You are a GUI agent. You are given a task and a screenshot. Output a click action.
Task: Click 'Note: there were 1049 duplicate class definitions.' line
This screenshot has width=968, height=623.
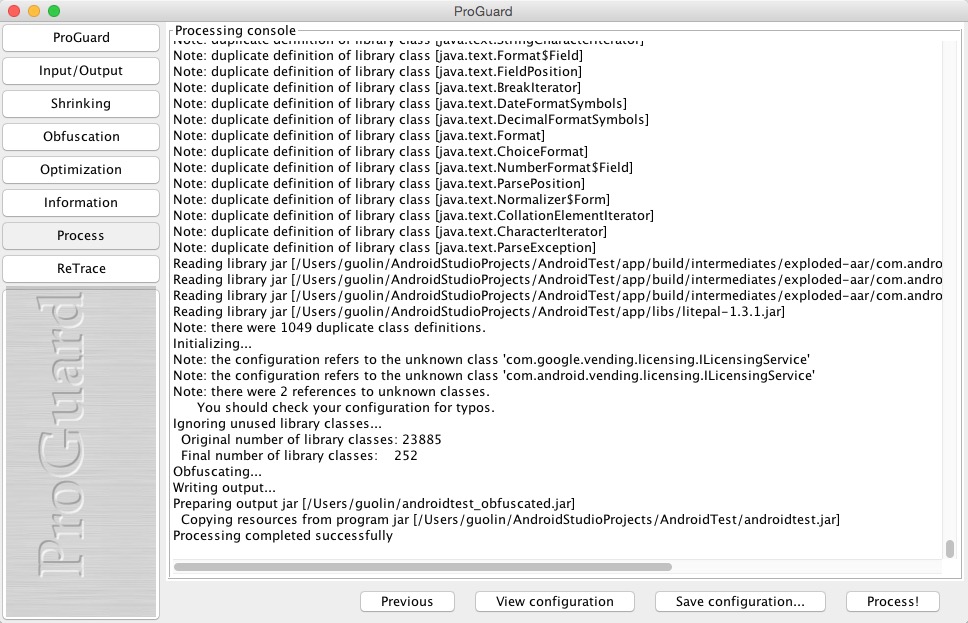(329, 327)
